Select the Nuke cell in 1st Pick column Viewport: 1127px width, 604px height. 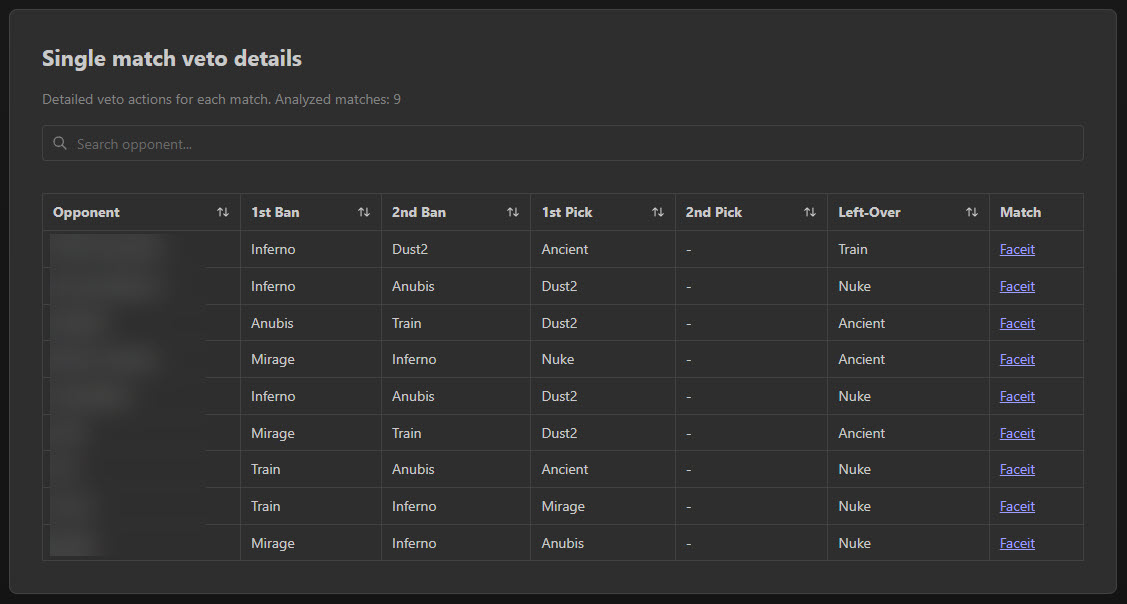click(x=558, y=359)
